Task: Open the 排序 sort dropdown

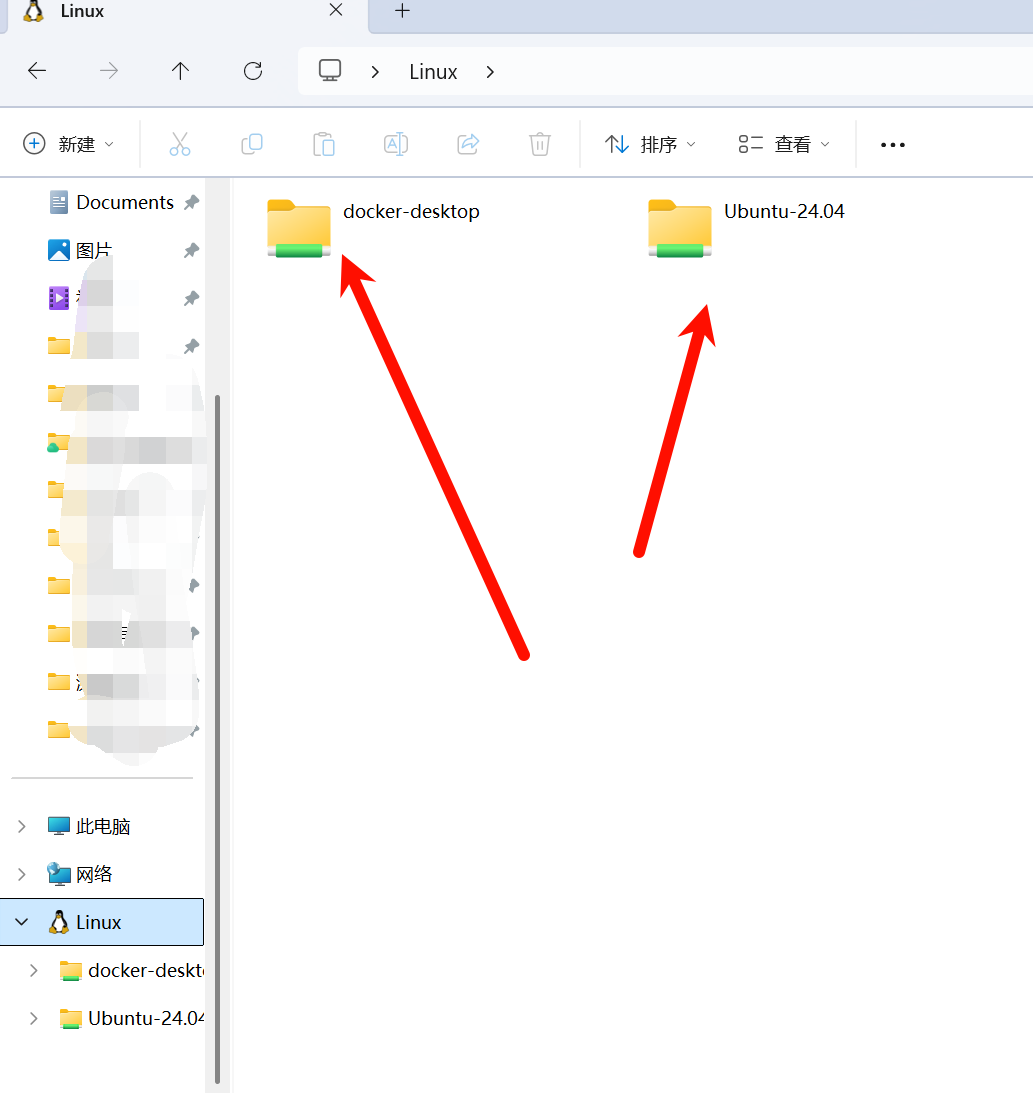Action: click(x=650, y=144)
